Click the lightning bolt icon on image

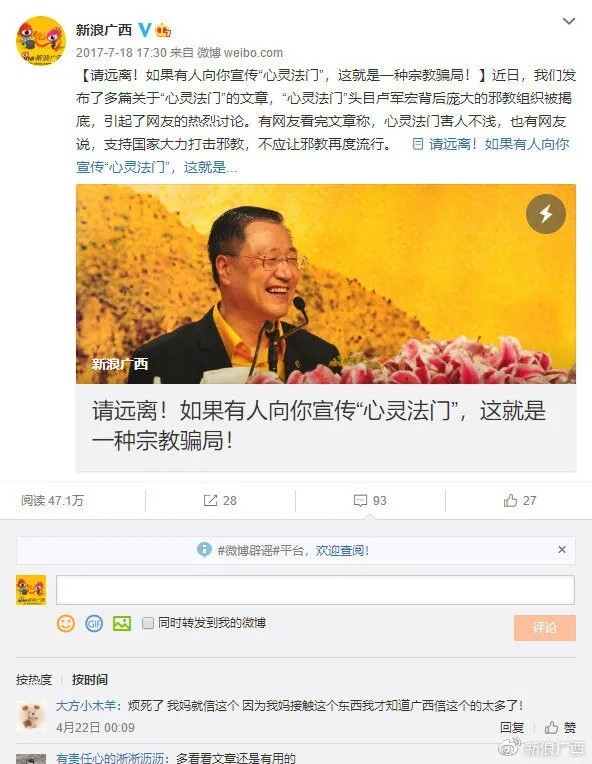pos(546,213)
